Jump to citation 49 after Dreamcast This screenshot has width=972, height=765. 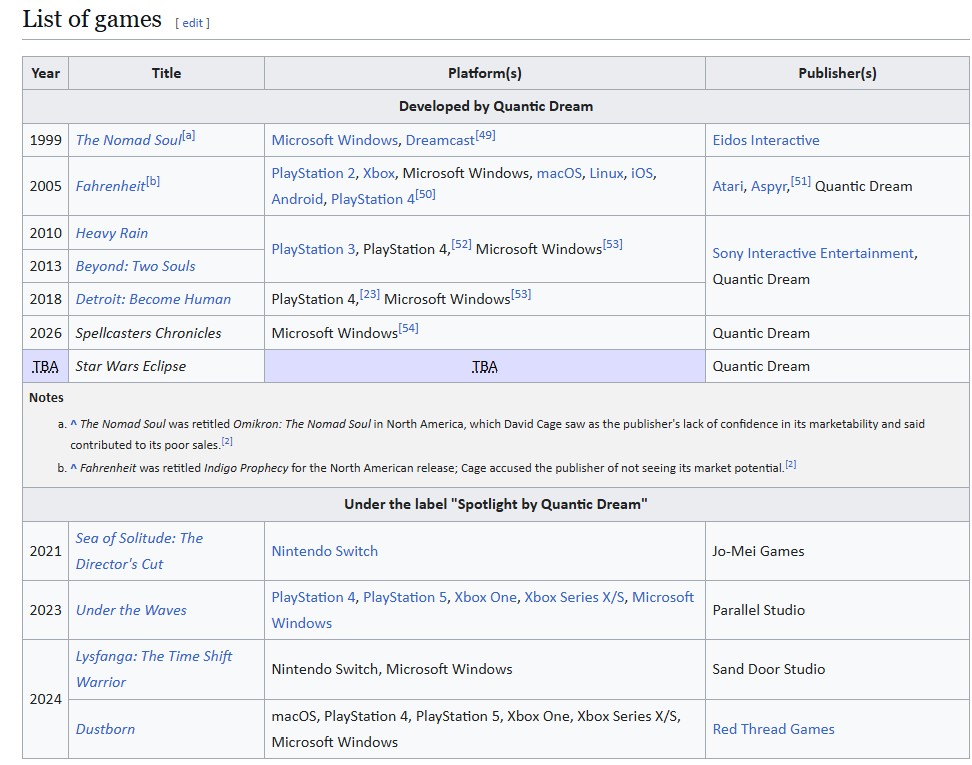(x=485, y=135)
